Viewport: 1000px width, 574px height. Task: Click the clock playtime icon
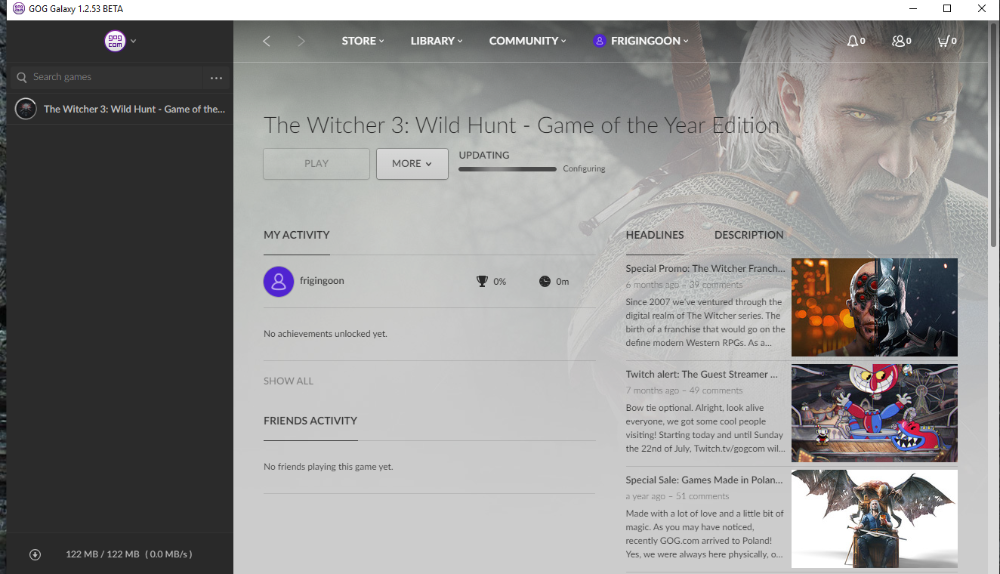(545, 281)
